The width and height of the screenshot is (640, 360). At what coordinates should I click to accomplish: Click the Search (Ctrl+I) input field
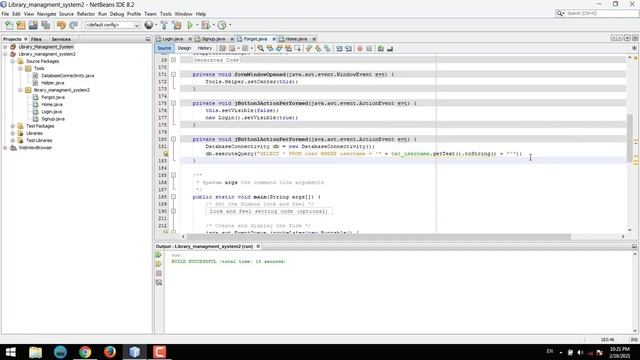pos(602,13)
